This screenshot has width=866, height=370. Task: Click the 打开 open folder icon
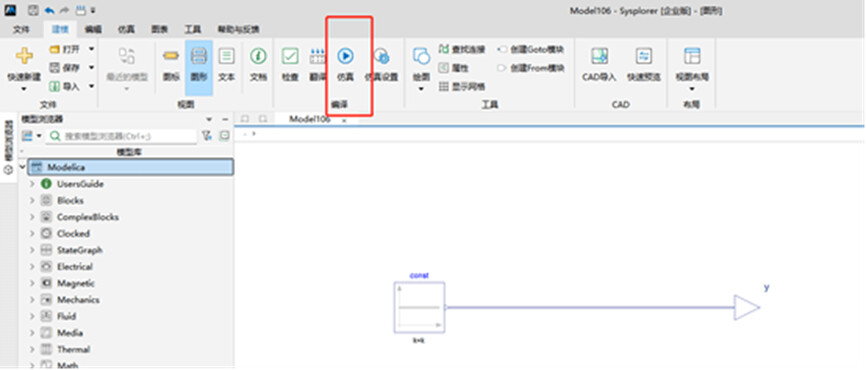coord(54,49)
